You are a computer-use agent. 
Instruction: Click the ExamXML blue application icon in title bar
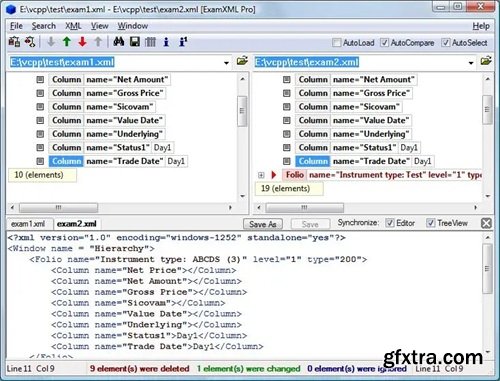[11, 9]
